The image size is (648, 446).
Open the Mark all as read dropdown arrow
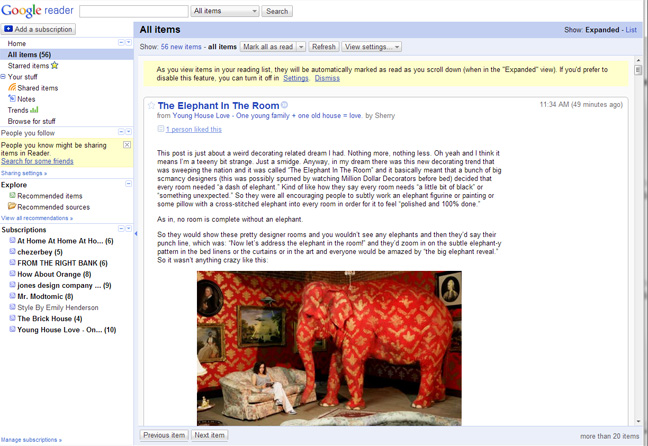301,47
